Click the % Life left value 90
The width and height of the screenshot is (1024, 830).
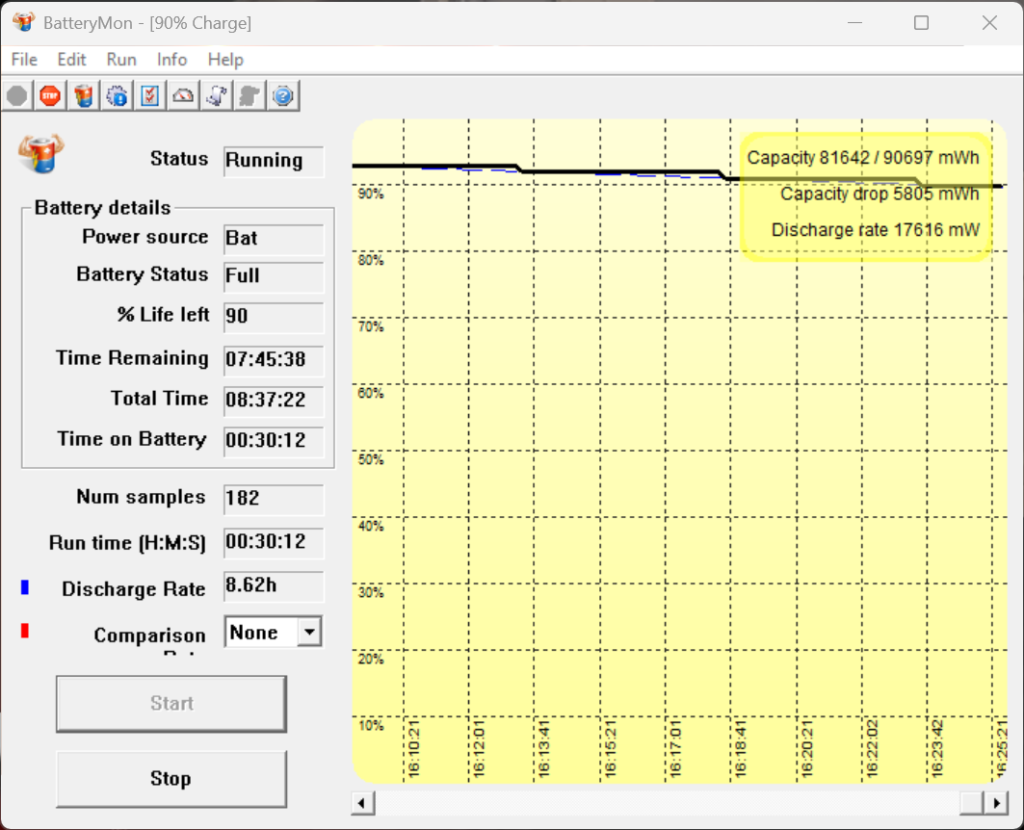coord(274,317)
